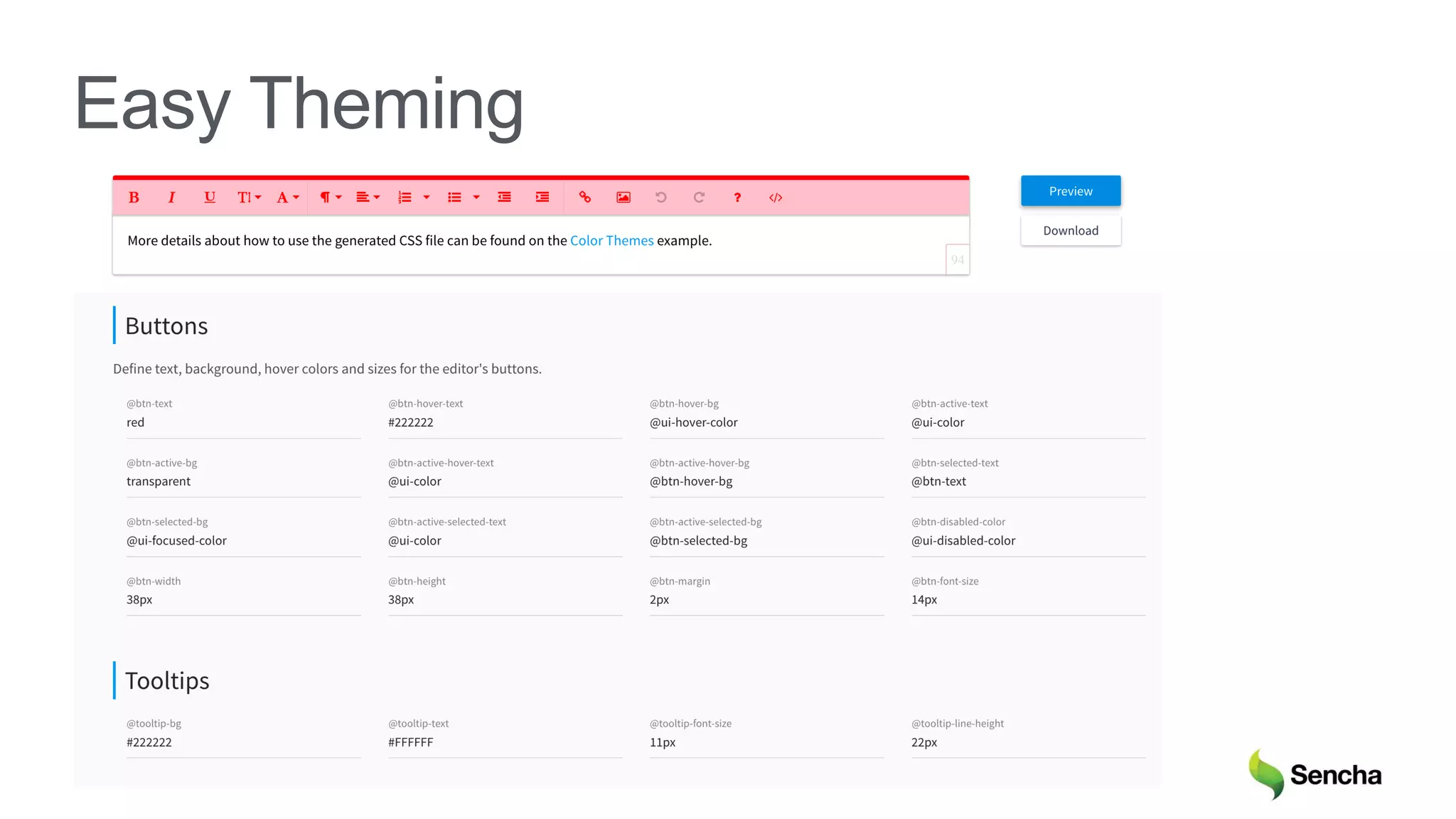This screenshot has width=1456, height=819.
Task: Edit the @btn-active-hover-bg field
Action: tap(767, 481)
